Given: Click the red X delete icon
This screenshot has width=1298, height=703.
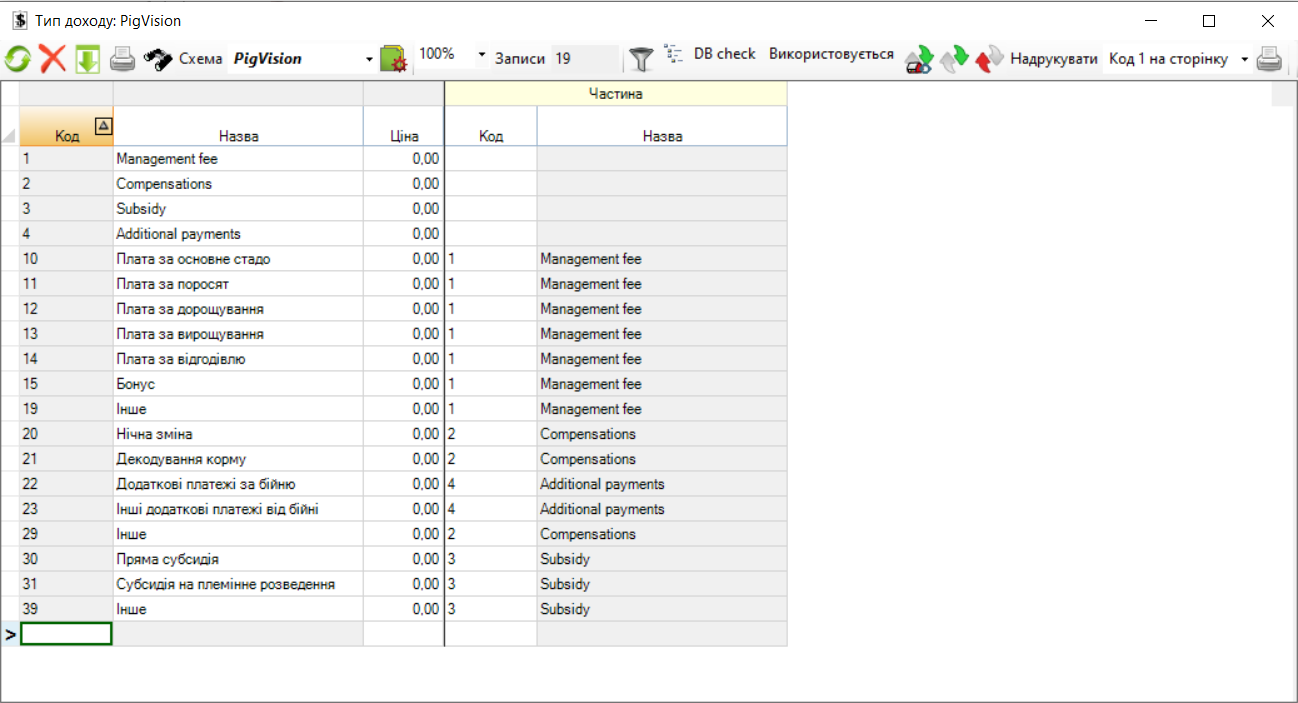Looking at the screenshot, I should [53, 59].
